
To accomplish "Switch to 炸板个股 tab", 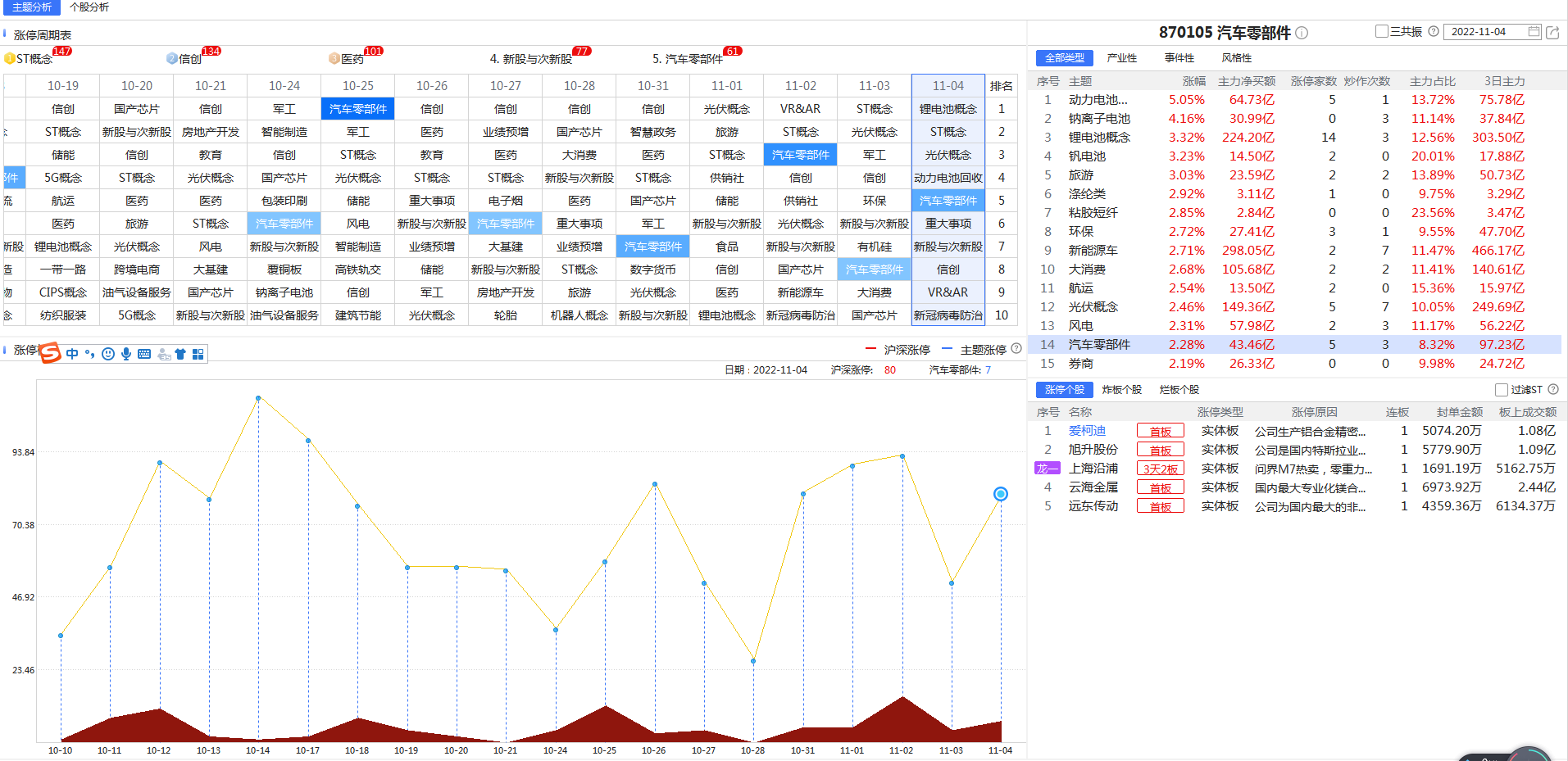I will click(1122, 390).
